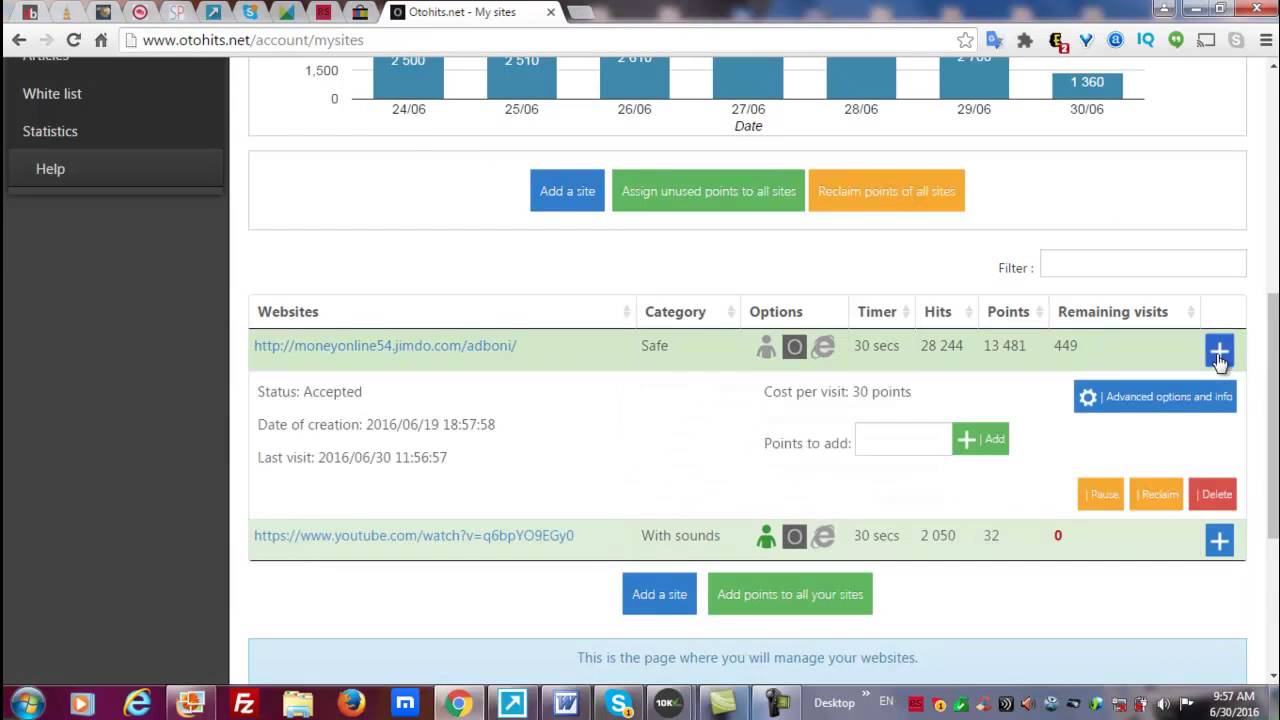Click the blue Add a site button above the table
1280x720 pixels.
coord(567,191)
